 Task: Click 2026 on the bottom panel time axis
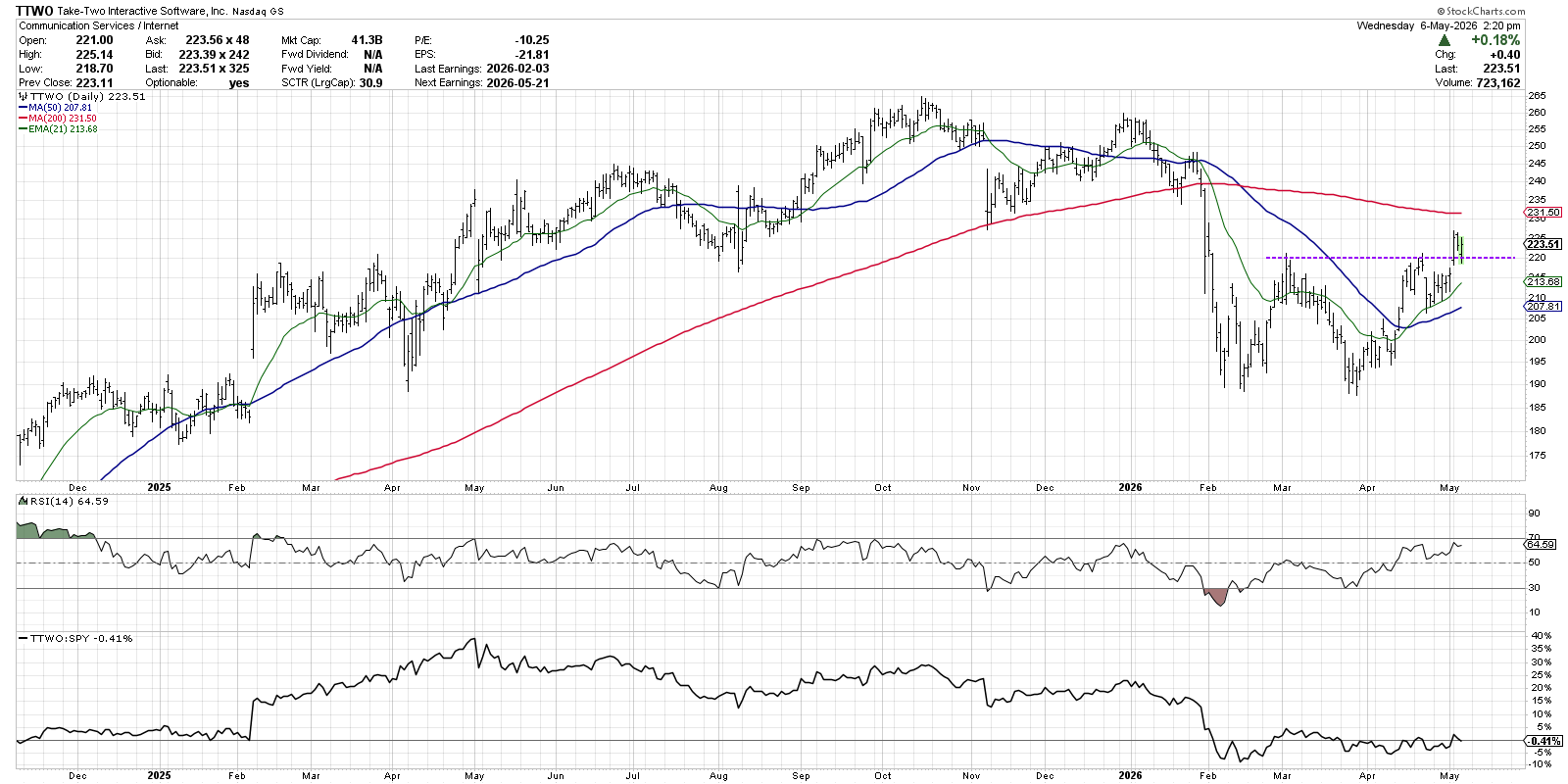tap(1130, 775)
